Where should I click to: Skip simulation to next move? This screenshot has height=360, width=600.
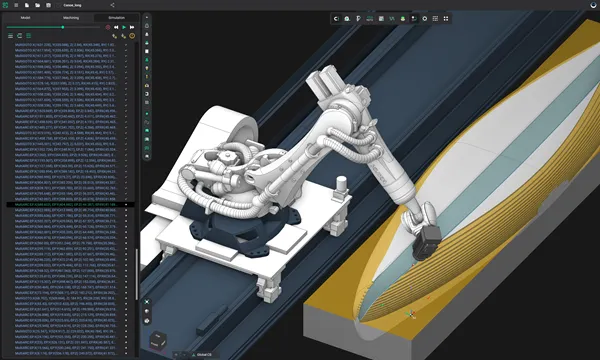click(132, 27)
